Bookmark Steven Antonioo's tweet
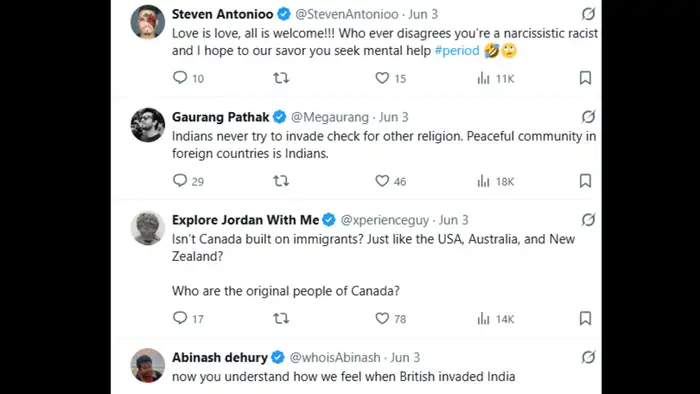 (585, 78)
